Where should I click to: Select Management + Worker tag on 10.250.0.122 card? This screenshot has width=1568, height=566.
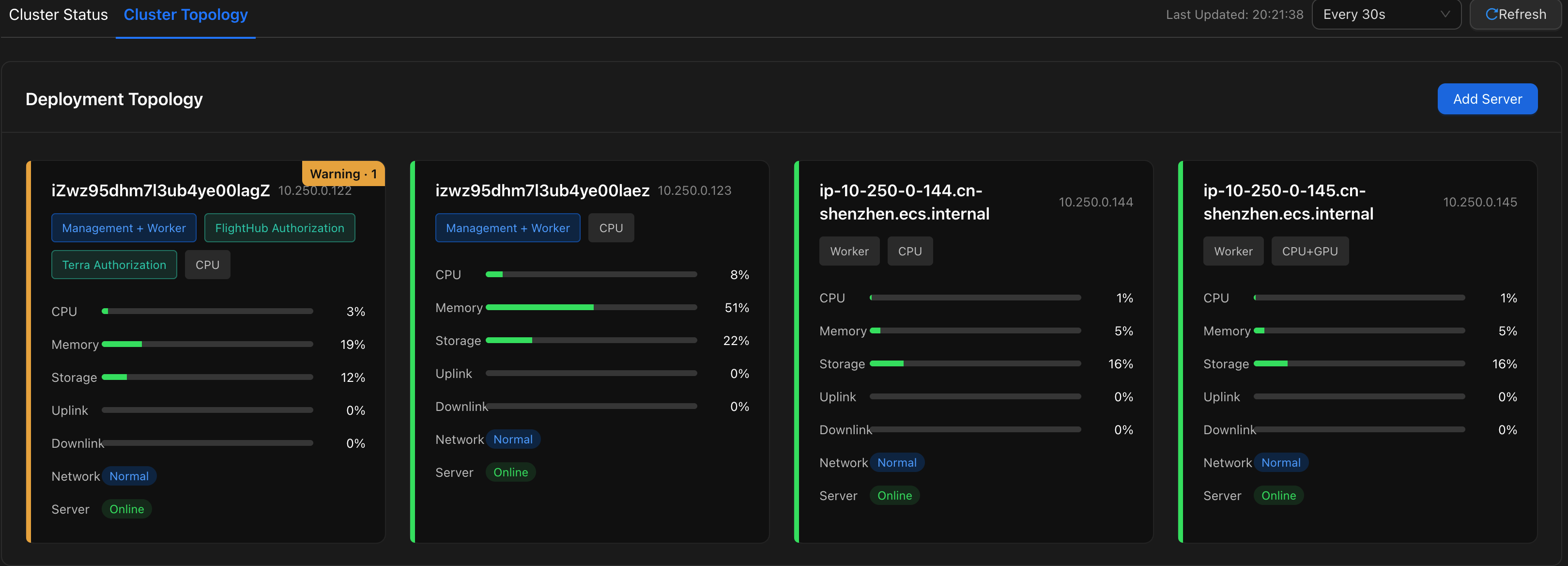pos(123,228)
